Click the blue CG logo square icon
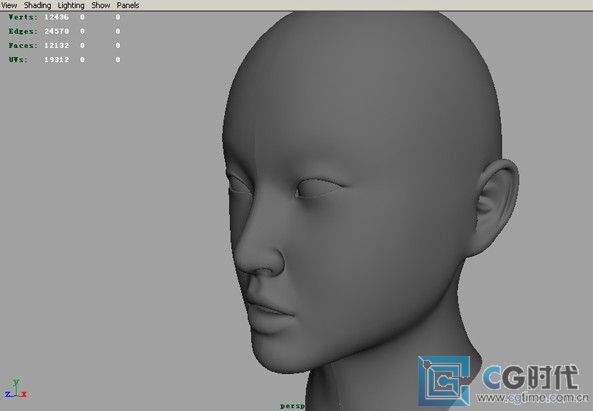593x411 pixels. (444, 381)
